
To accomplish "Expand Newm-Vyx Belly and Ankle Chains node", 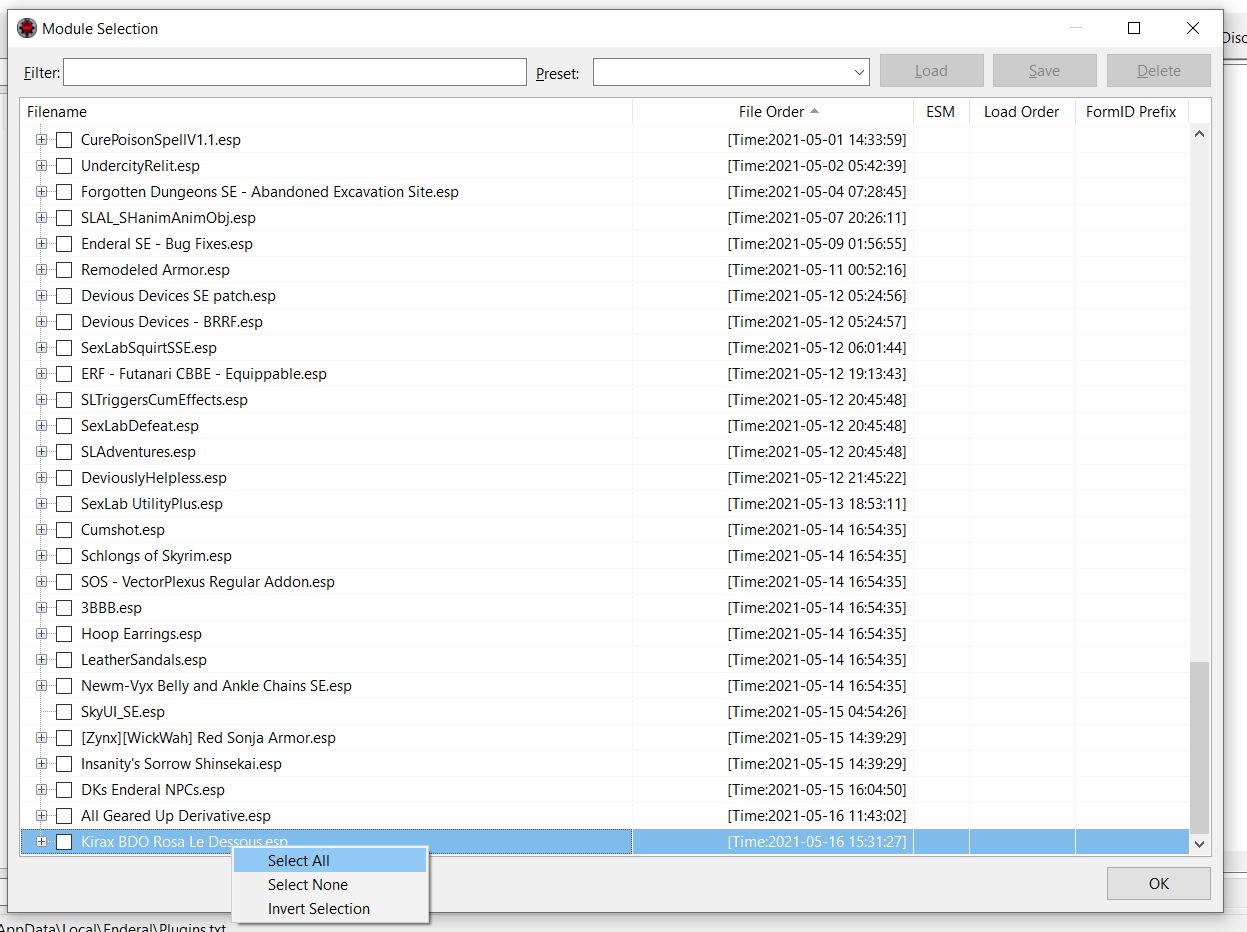I will [41, 686].
